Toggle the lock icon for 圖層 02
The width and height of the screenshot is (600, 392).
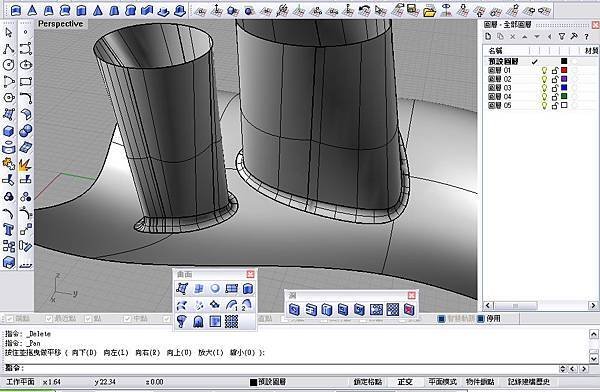pyautogui.click(x=554, y=79)
